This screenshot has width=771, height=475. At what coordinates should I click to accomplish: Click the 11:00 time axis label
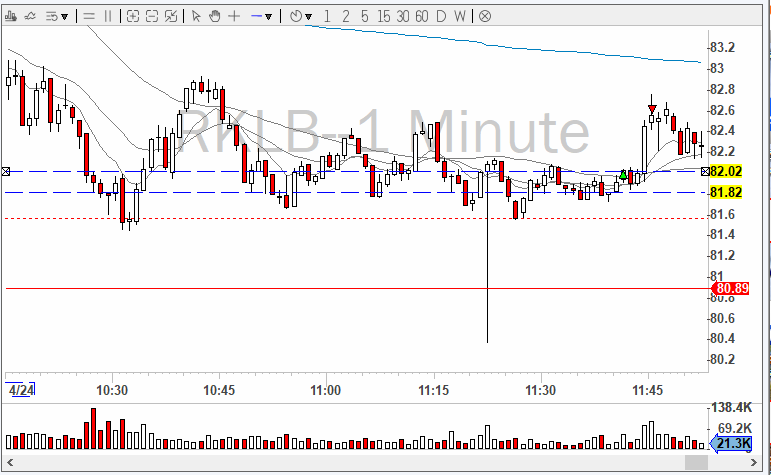(326, 390)
